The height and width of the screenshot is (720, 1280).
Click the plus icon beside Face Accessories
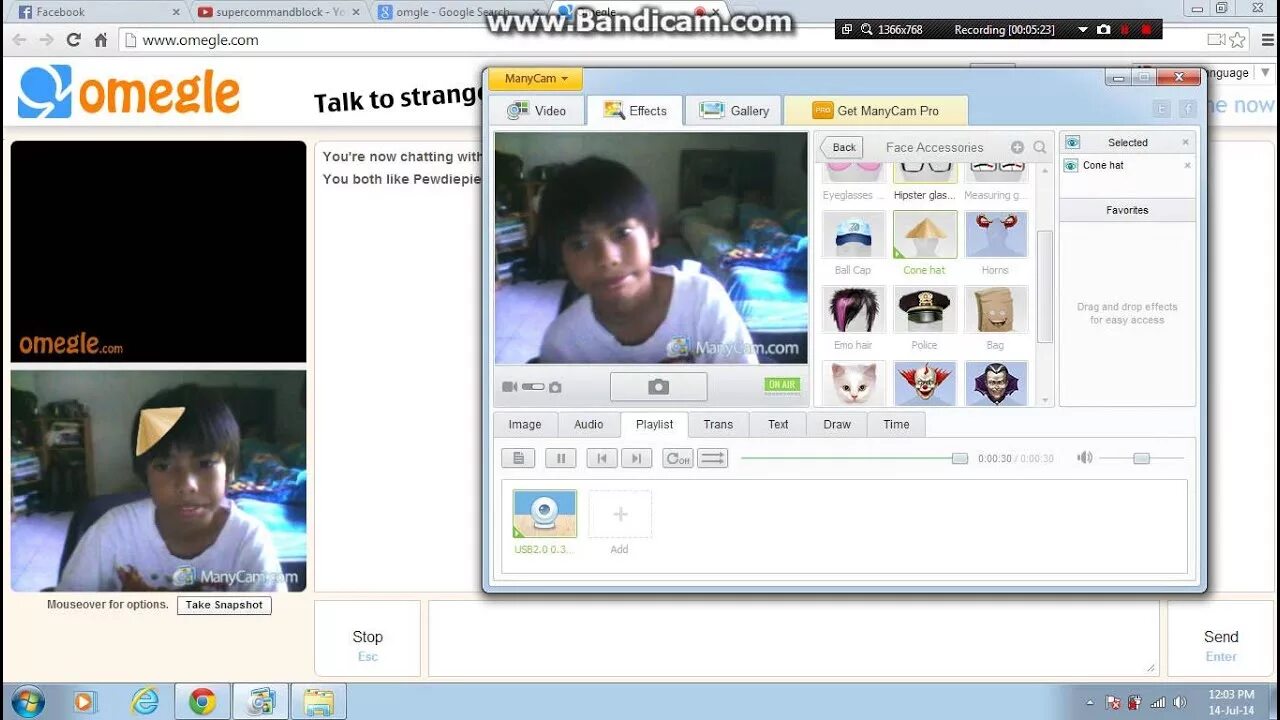click(x=1017, y=147)
